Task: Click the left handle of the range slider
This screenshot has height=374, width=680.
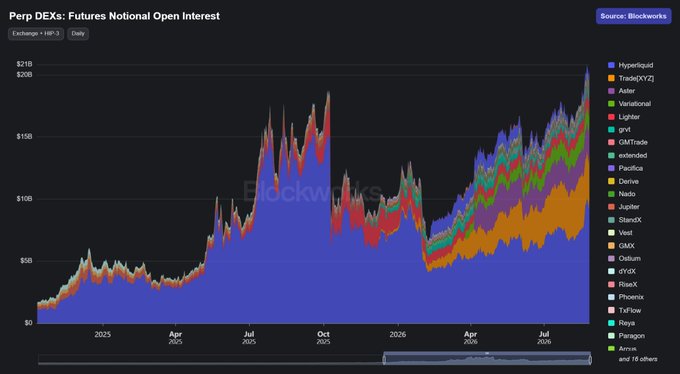Action: (x=384, y=360)
